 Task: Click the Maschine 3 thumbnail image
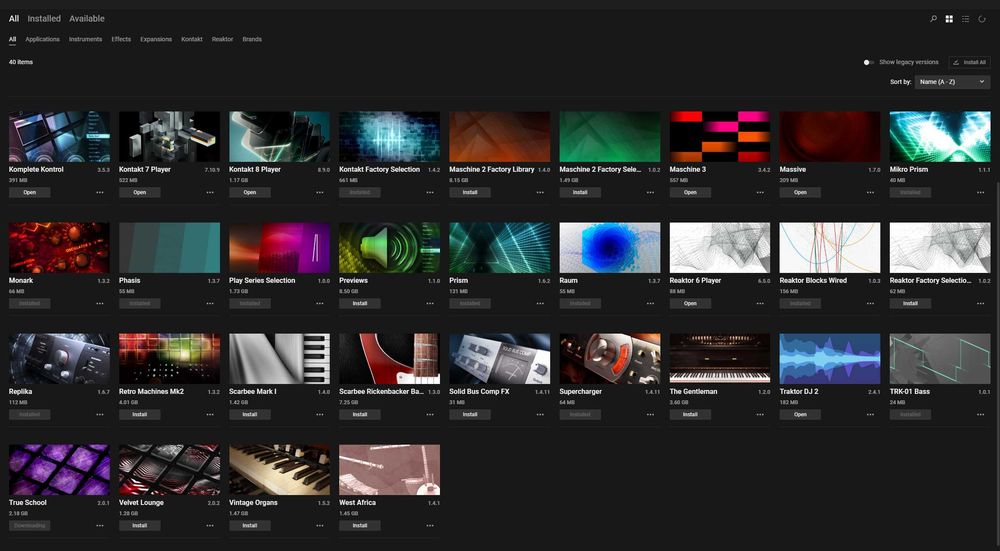click(x=720, y=137)
